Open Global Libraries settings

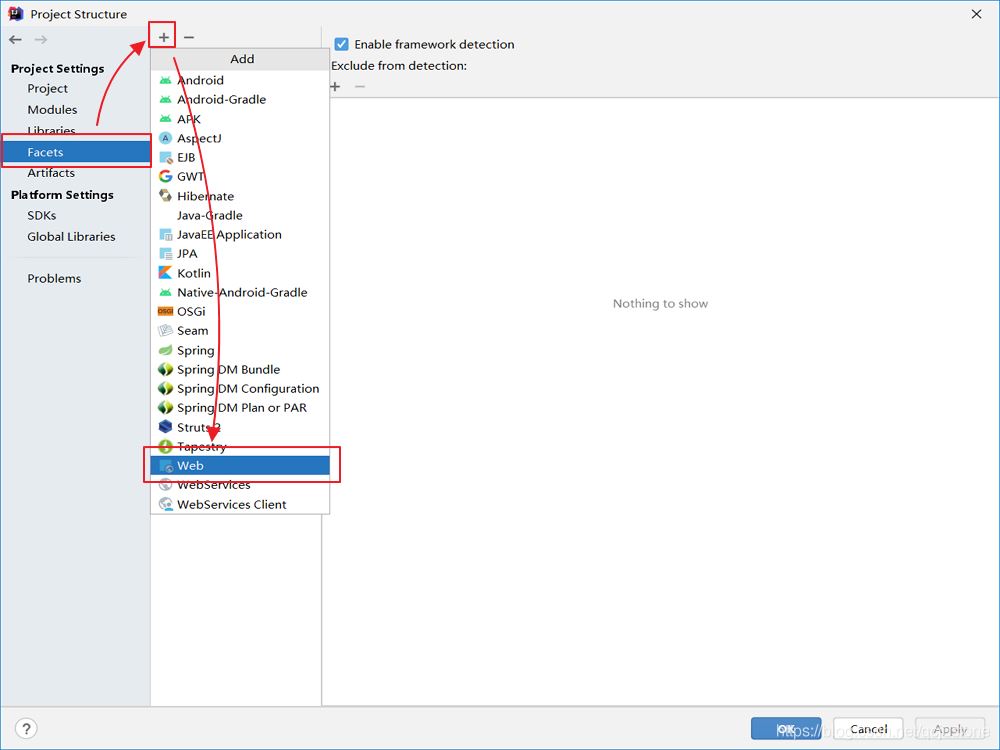tap(71, 237)
